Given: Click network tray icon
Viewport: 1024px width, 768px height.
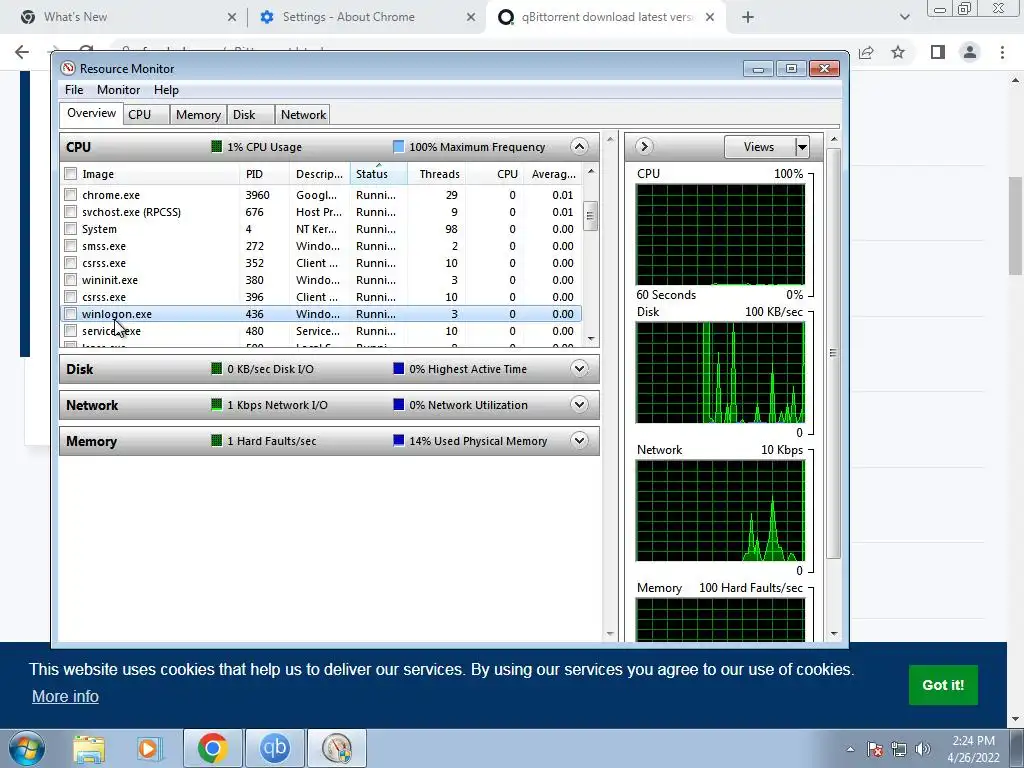Looking at the screenshot, I should (x=899, y=749).
